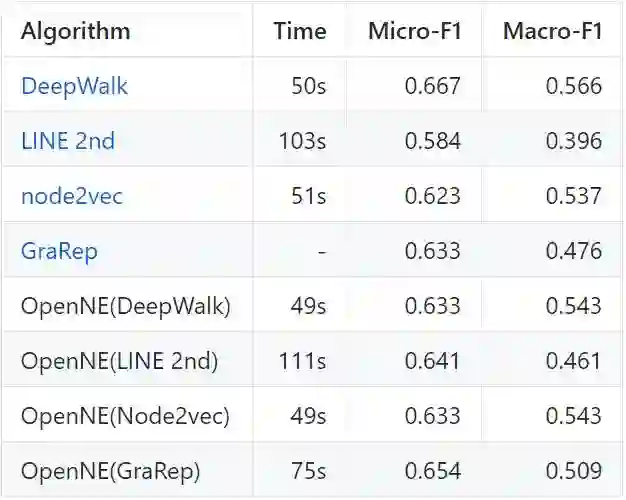This screenshot has width=626, height=500.
Task: Select the Macro-F1 column header
Action: click(553, 31)
